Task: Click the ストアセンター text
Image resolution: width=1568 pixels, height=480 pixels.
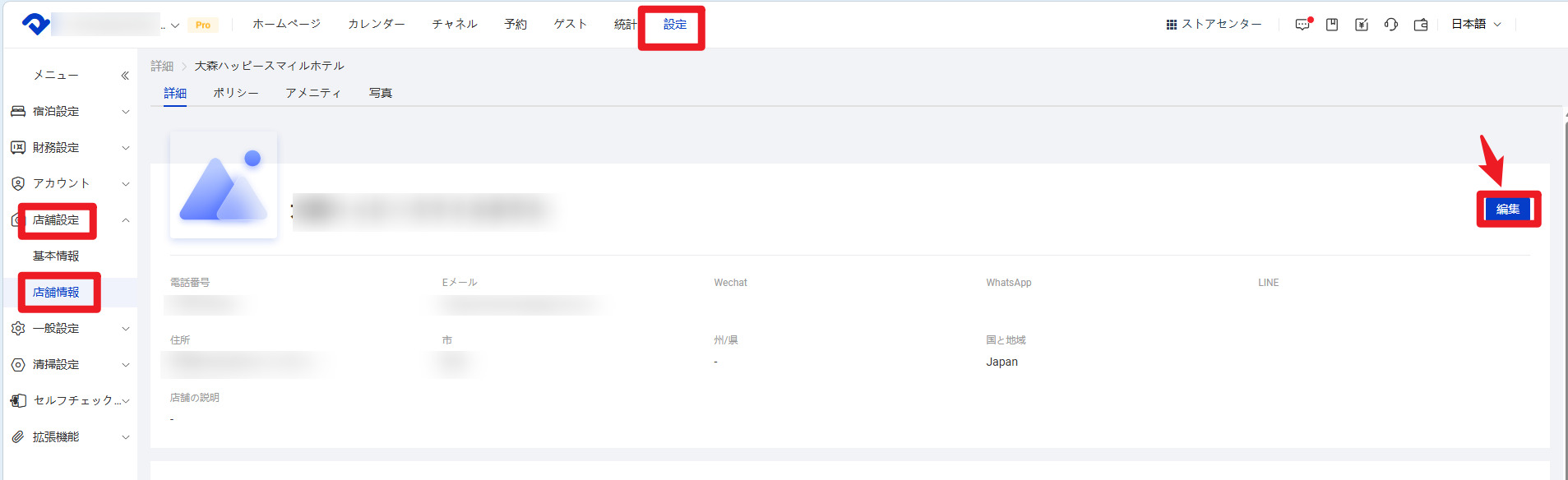Action: (x=1222, y=24)
